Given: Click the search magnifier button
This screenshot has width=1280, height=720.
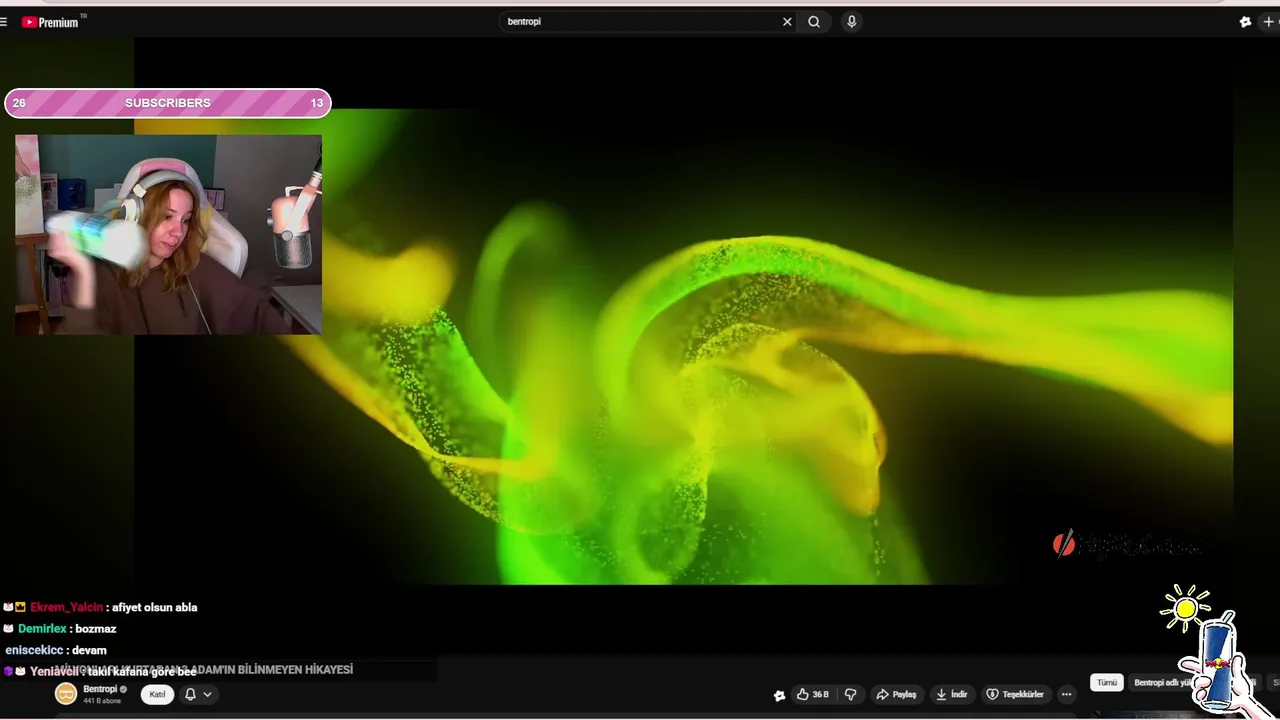Looking at the screenshot, I should (814, 21).
